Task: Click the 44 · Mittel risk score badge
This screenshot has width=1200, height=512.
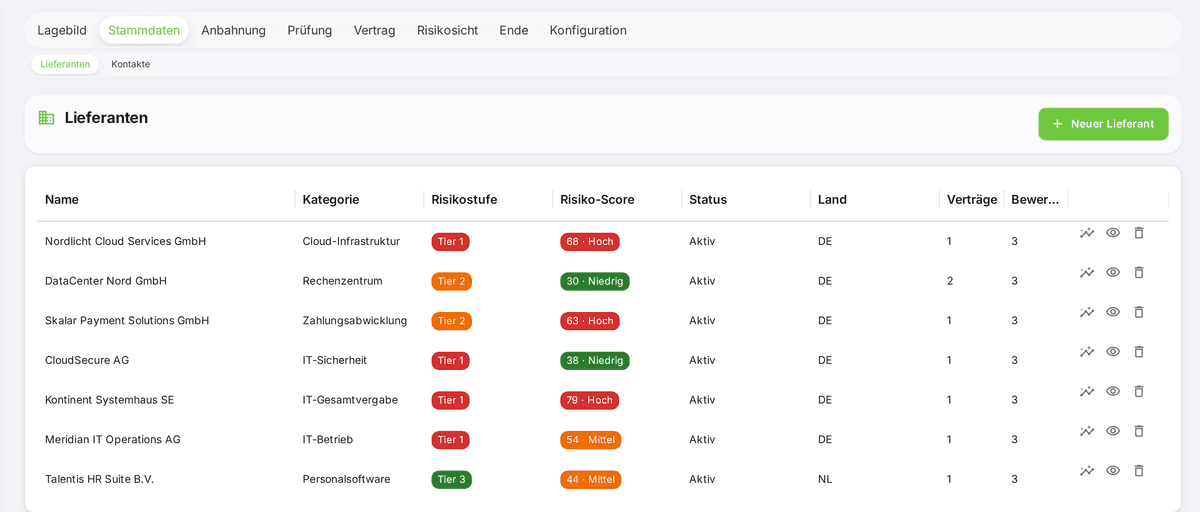Action: [x=591, y=479]
